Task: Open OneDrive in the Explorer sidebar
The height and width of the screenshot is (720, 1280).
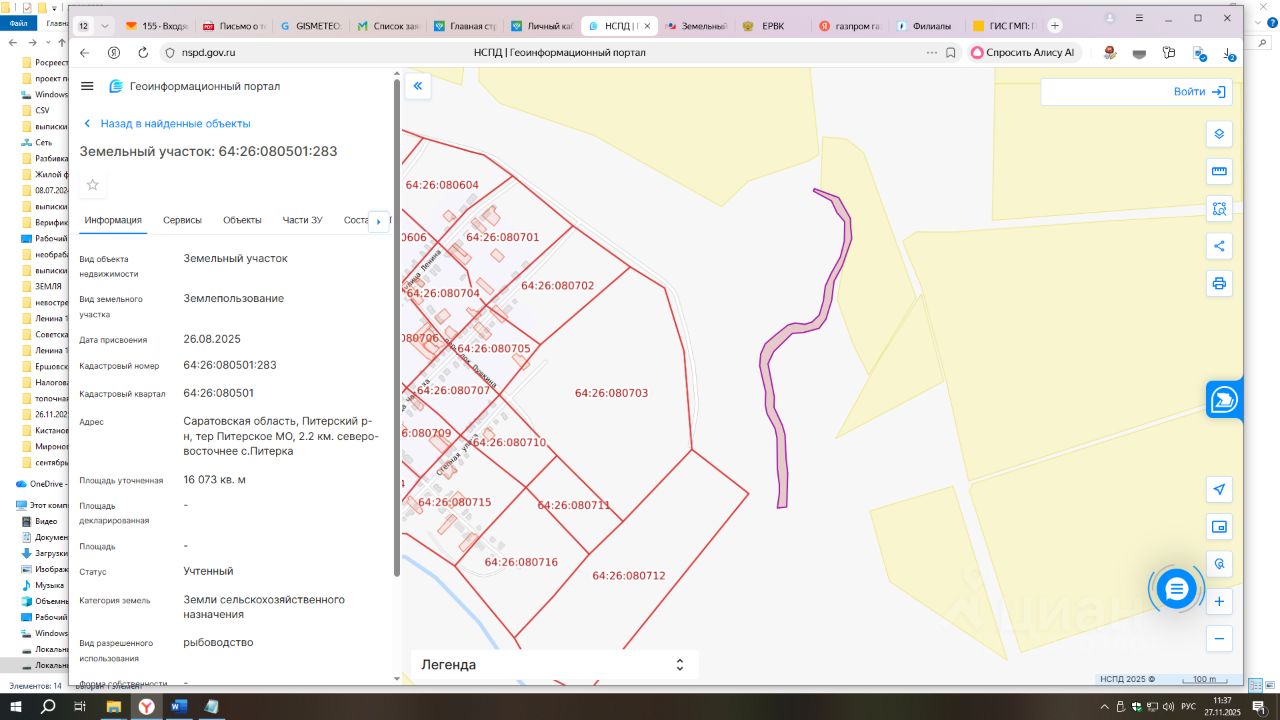Action: [41, 483]
